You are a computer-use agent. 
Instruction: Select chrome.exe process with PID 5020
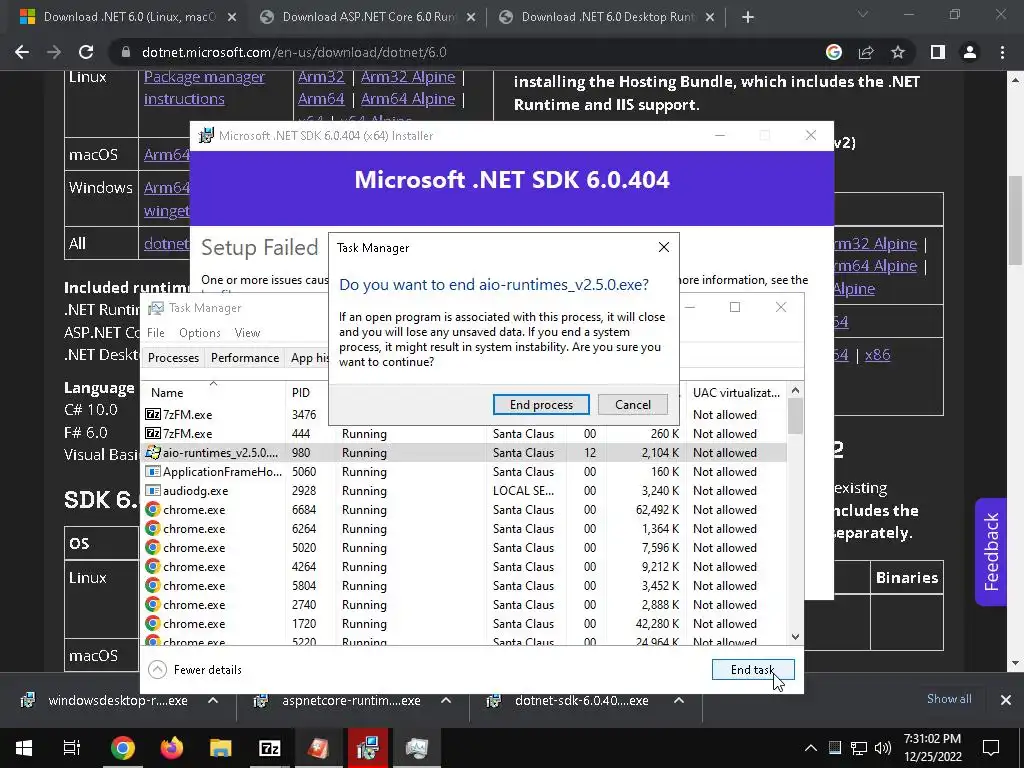[x=464, y=547]
